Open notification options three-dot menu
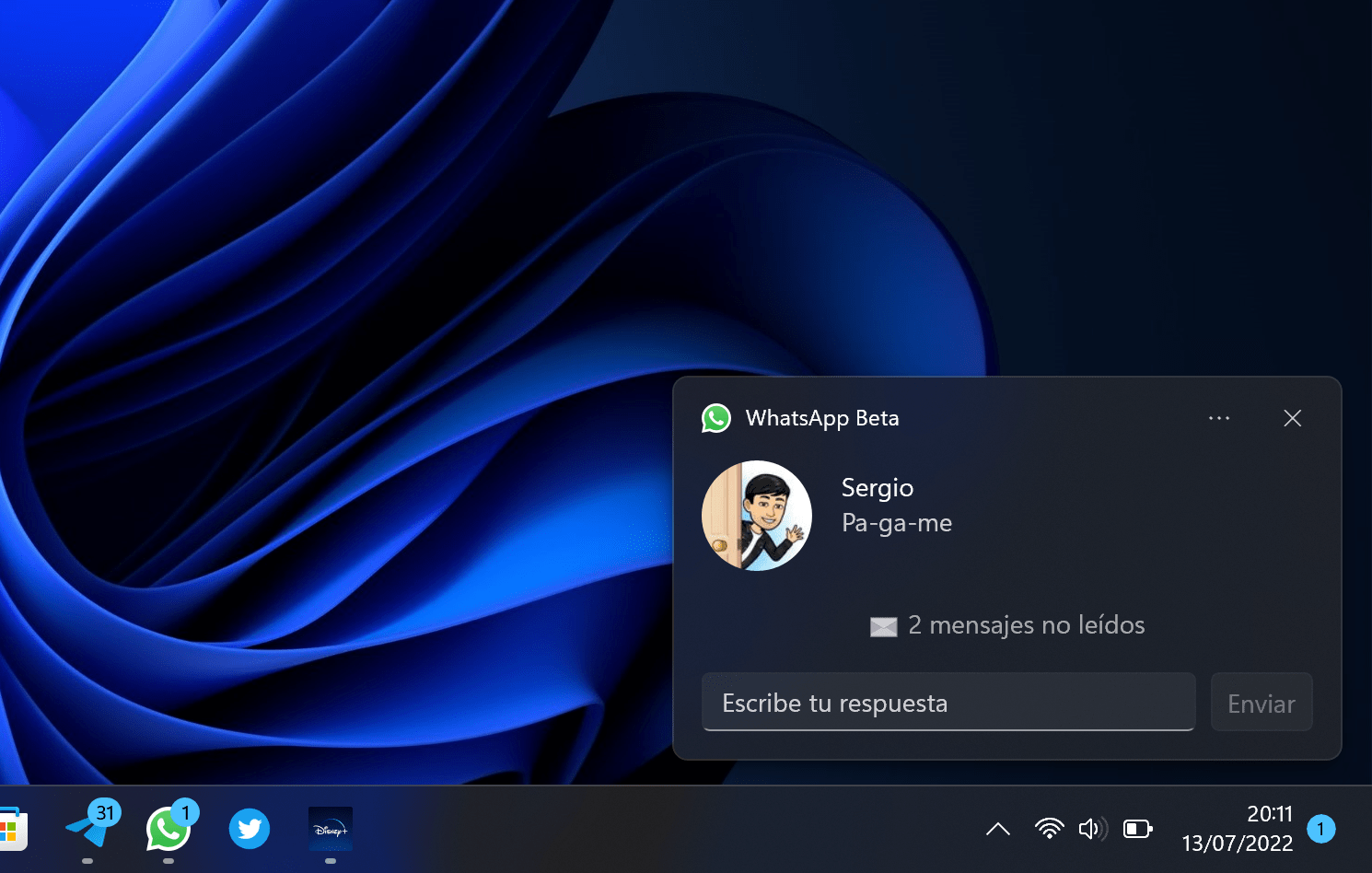This screenshot has height=873, width=1372. pos(1219,418)
